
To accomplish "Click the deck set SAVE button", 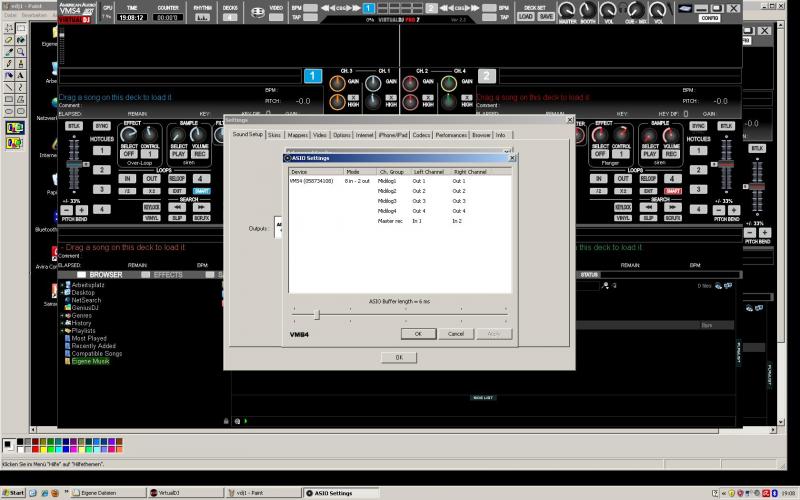I will (x=546, y=16).
